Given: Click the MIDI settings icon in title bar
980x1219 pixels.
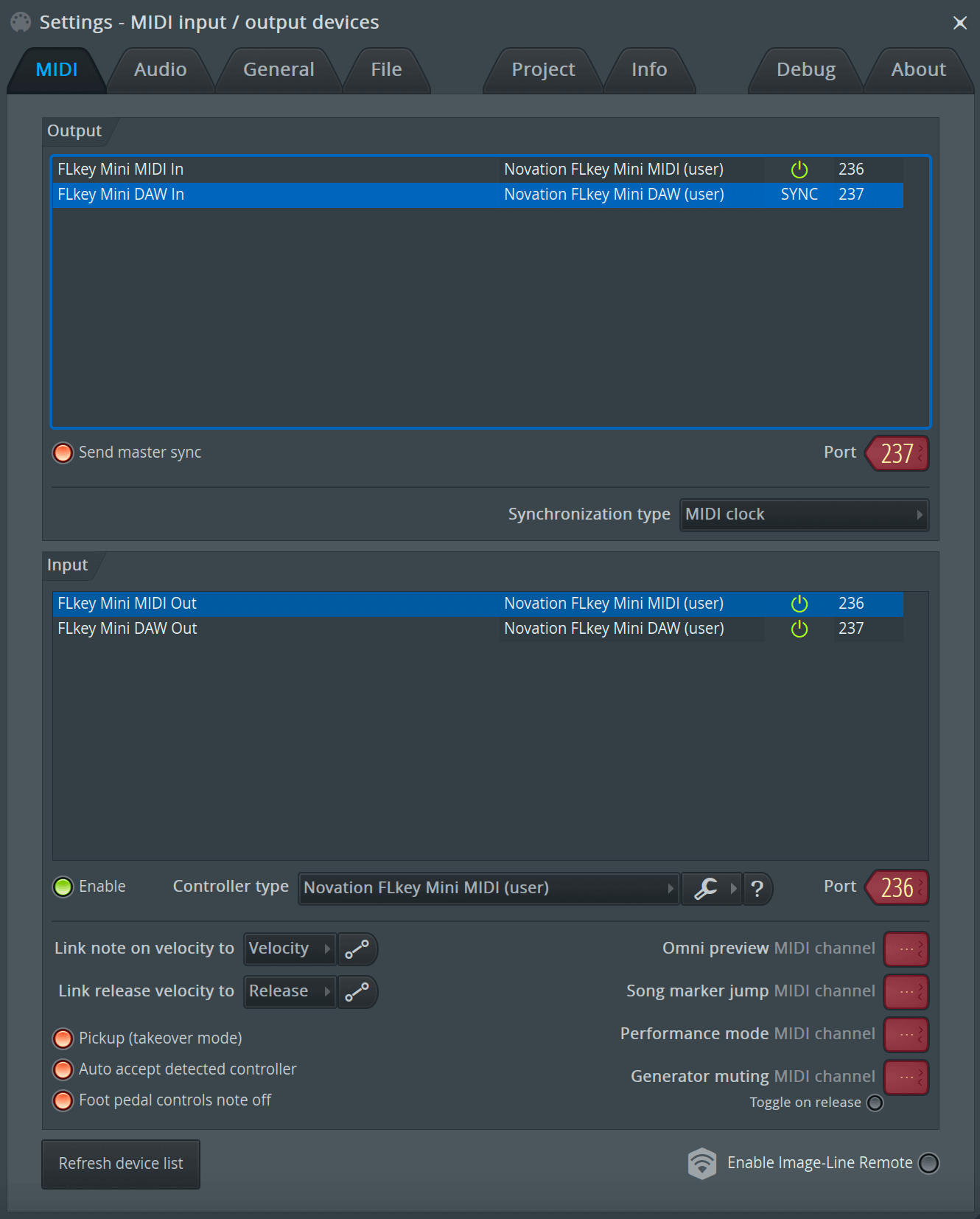Looking at the screenshot, I should 21,22.
